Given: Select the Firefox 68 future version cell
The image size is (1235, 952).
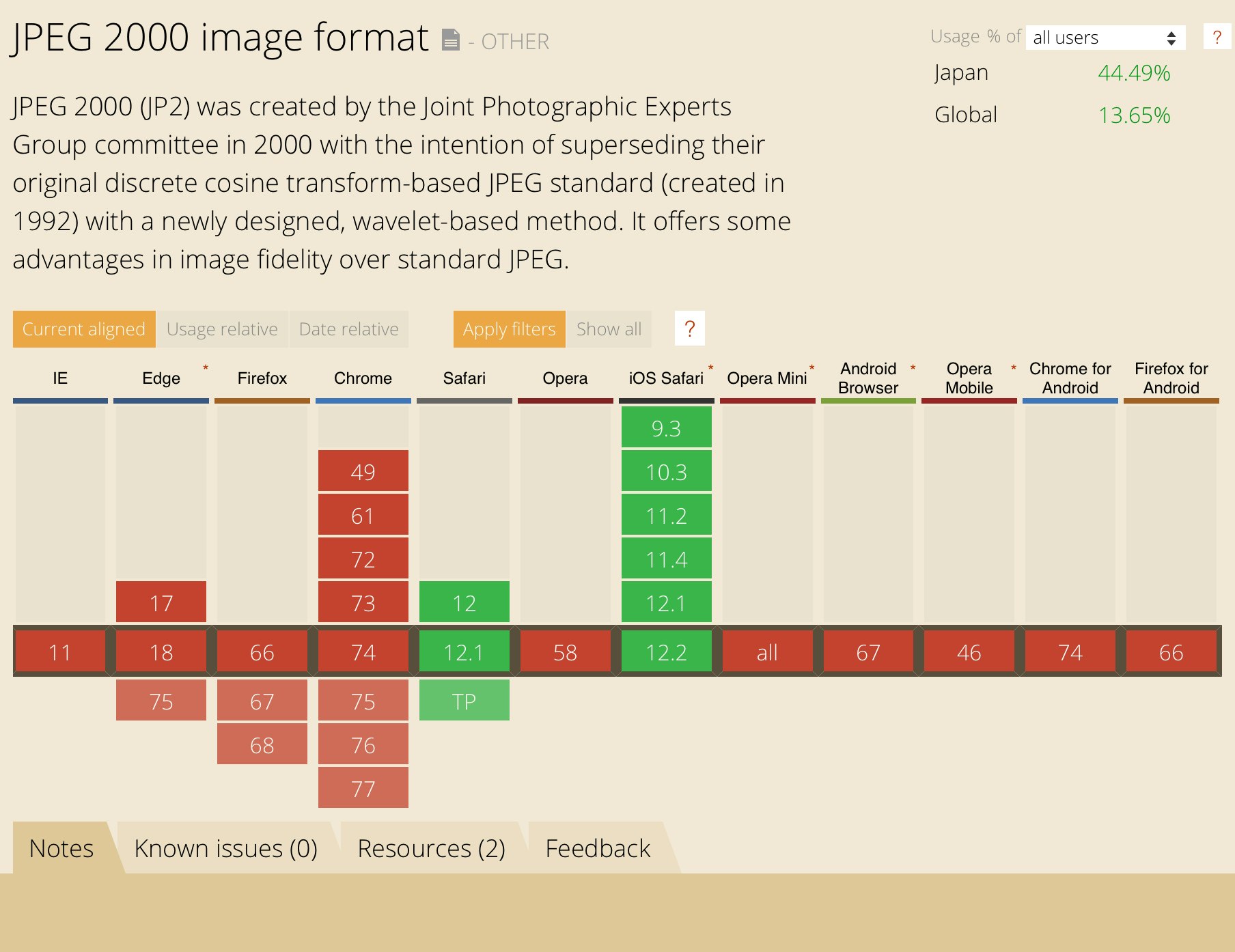Looking at the screenshot, I should coord(262,744).
